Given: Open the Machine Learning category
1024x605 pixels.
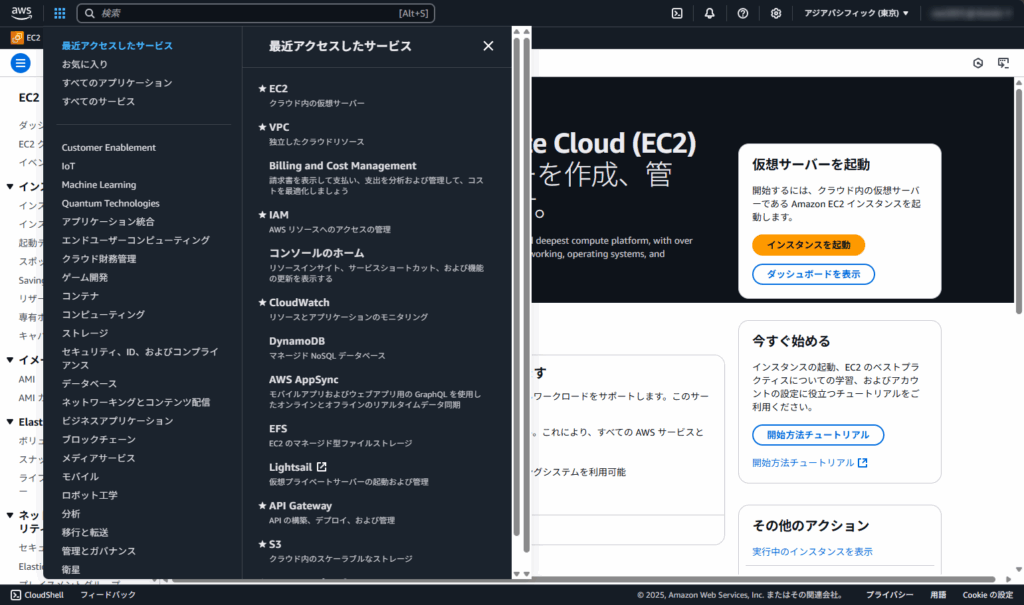Looking at the screenshot, I should click(x=99, y=185).
